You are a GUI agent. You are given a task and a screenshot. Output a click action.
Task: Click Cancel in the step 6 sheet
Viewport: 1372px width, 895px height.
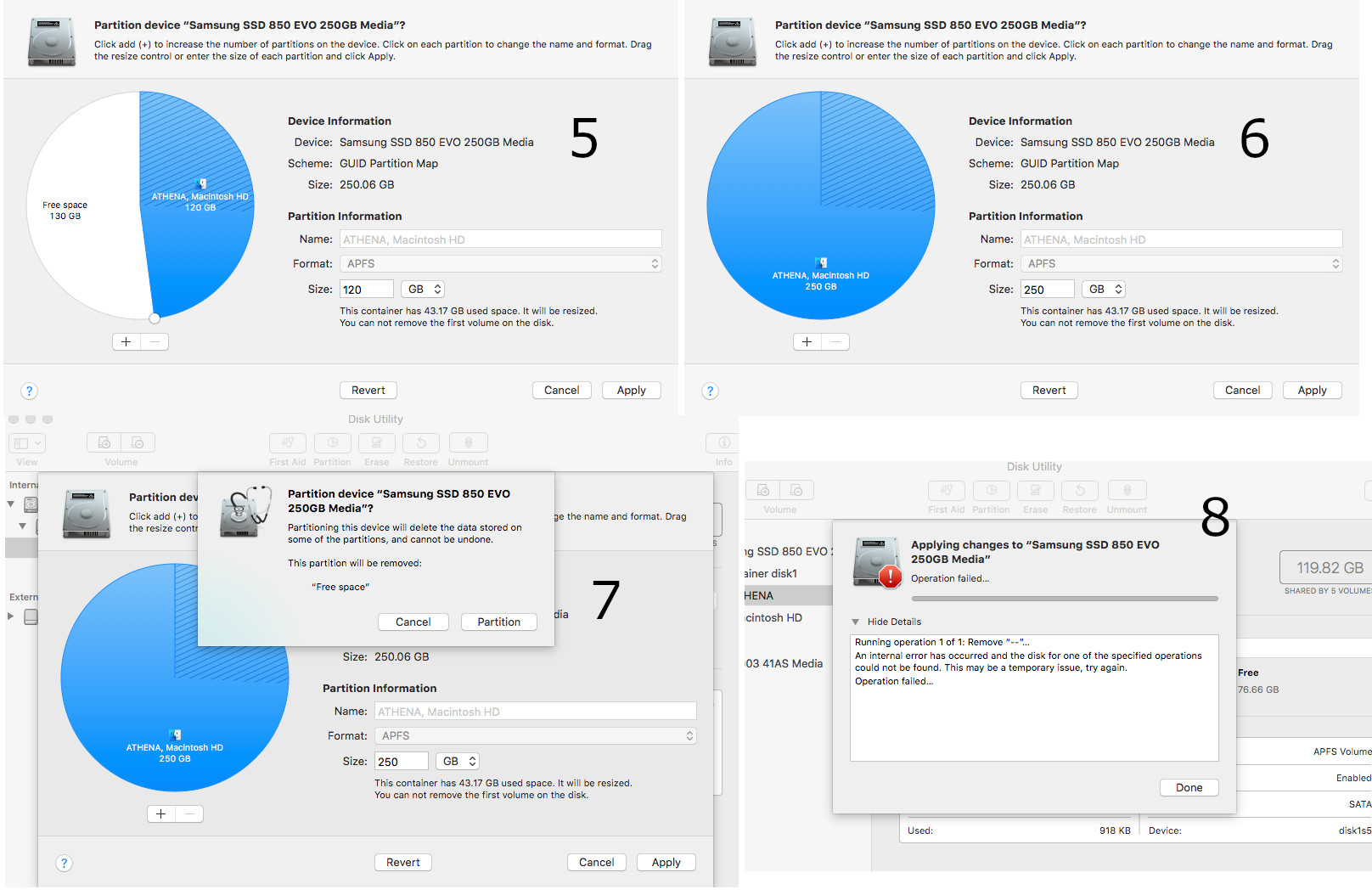[x=1243, y=391]
